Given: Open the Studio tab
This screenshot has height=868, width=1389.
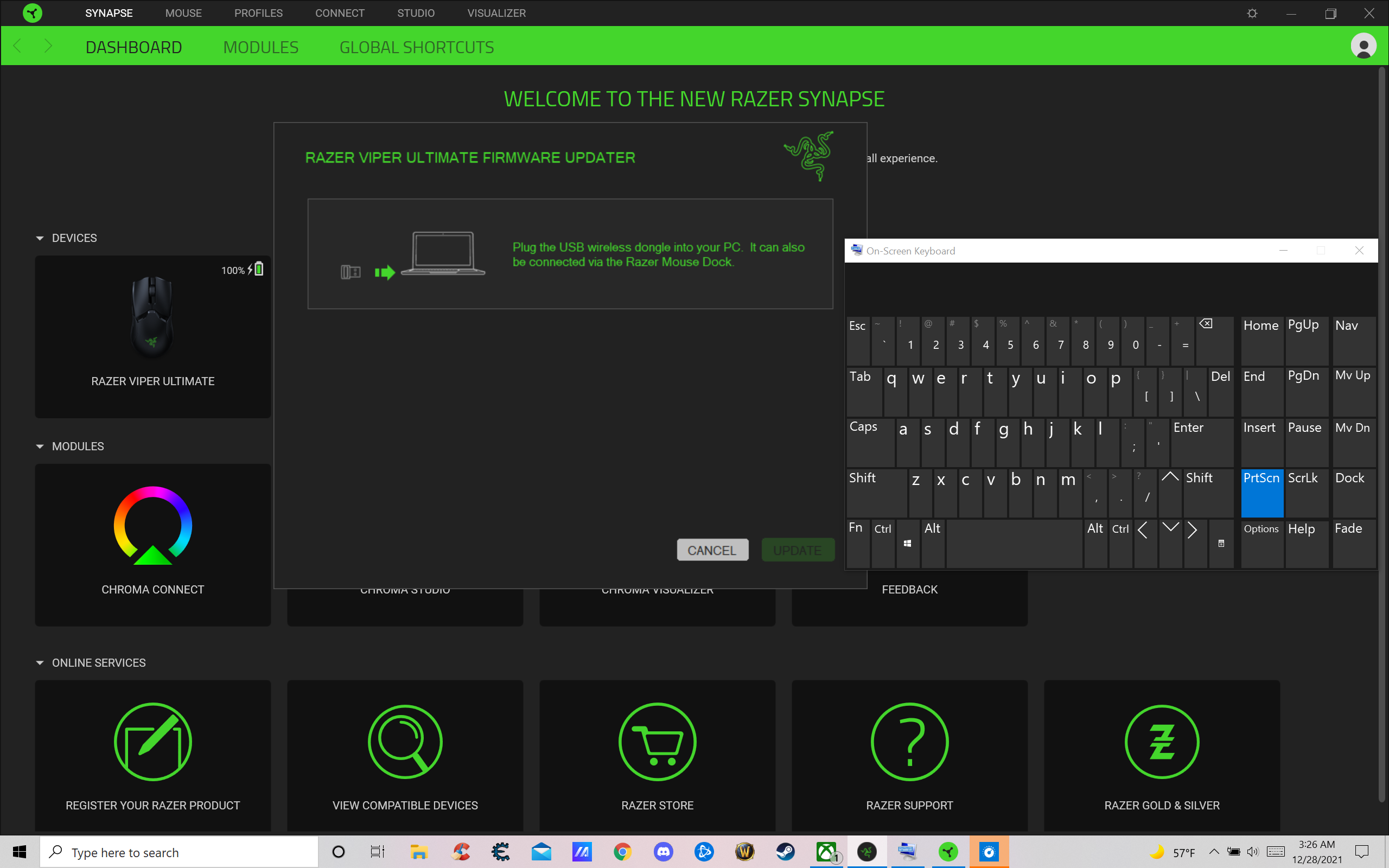Looking at the screenshot, I should pyautogui.click(x=416, y=13).
